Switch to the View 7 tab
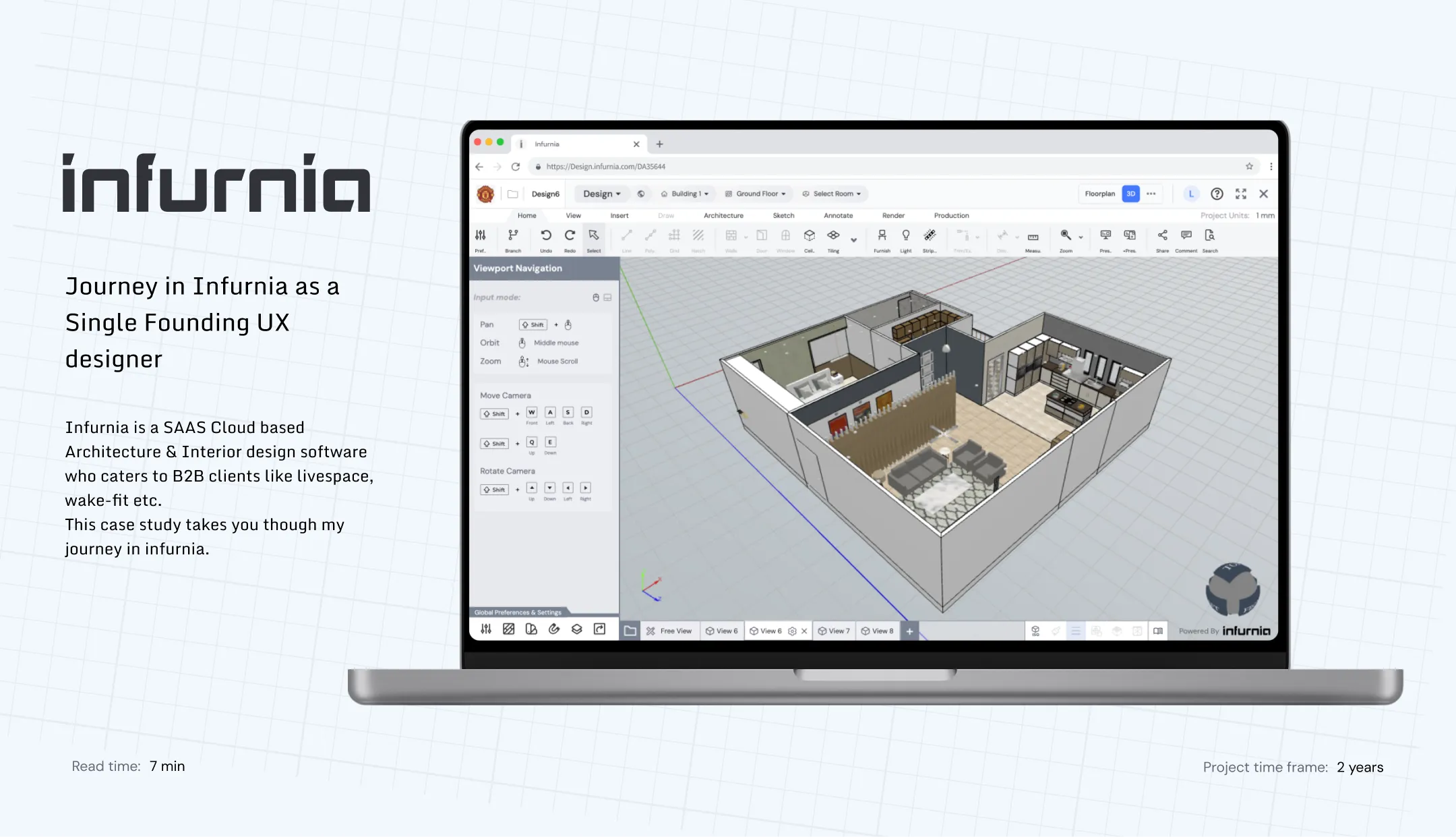This screenshot has height=837, width=1456. 834,631
